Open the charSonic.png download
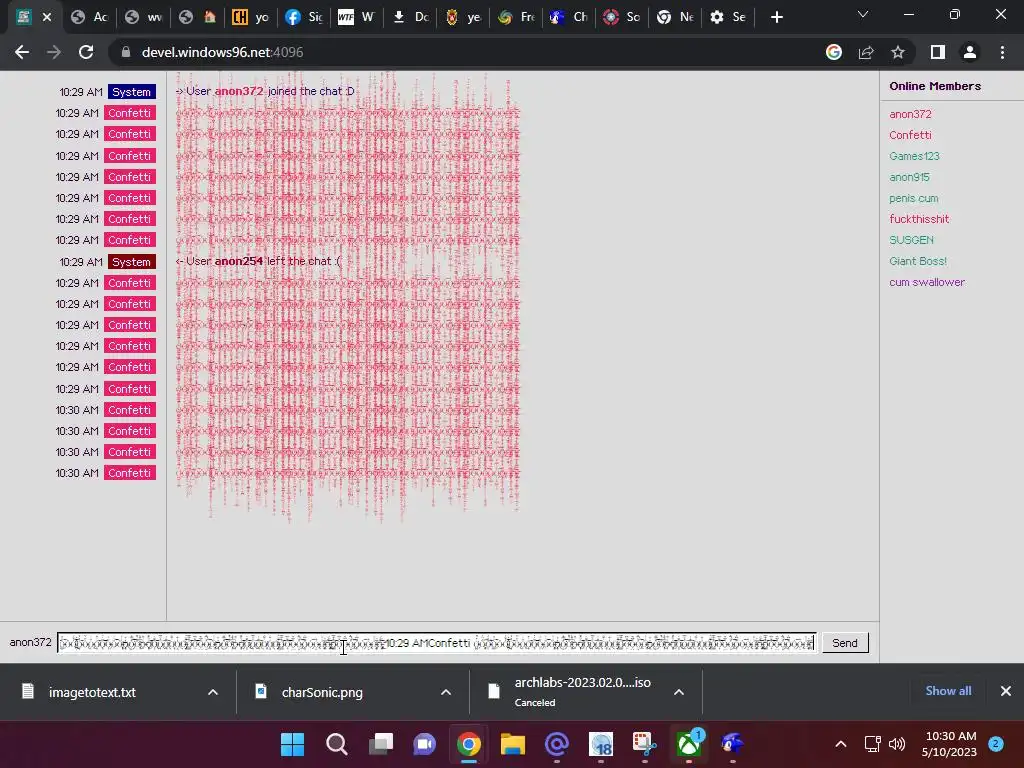The width and height of the screenshot is (1024, 768). coord(322,692)
